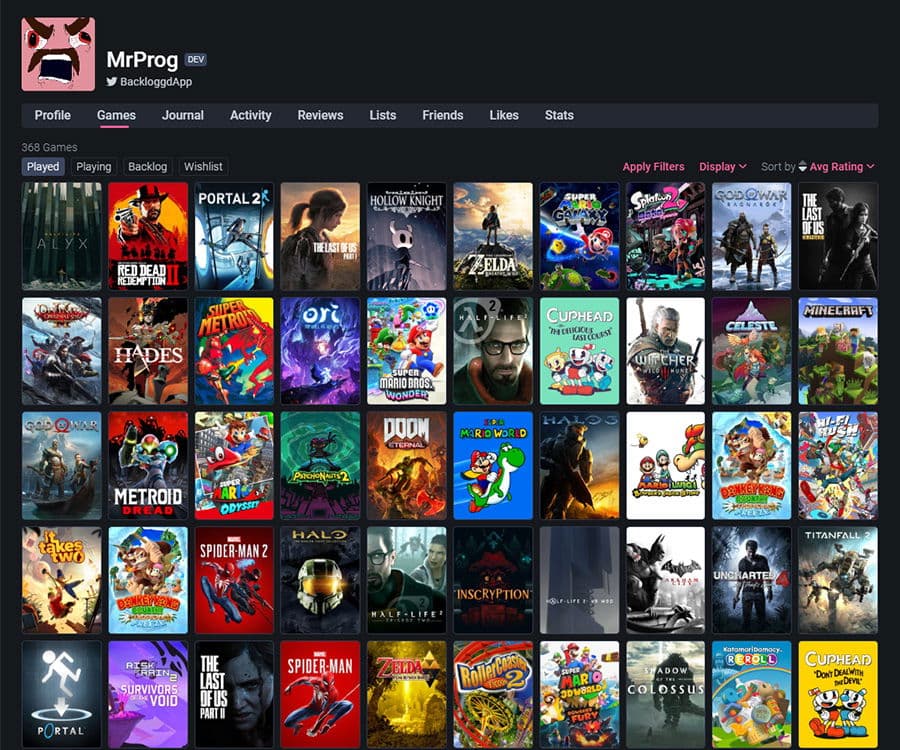Open the Stats tab
Image resolution: width=900 pixels, height=750 pixels.
pos(559,115)
